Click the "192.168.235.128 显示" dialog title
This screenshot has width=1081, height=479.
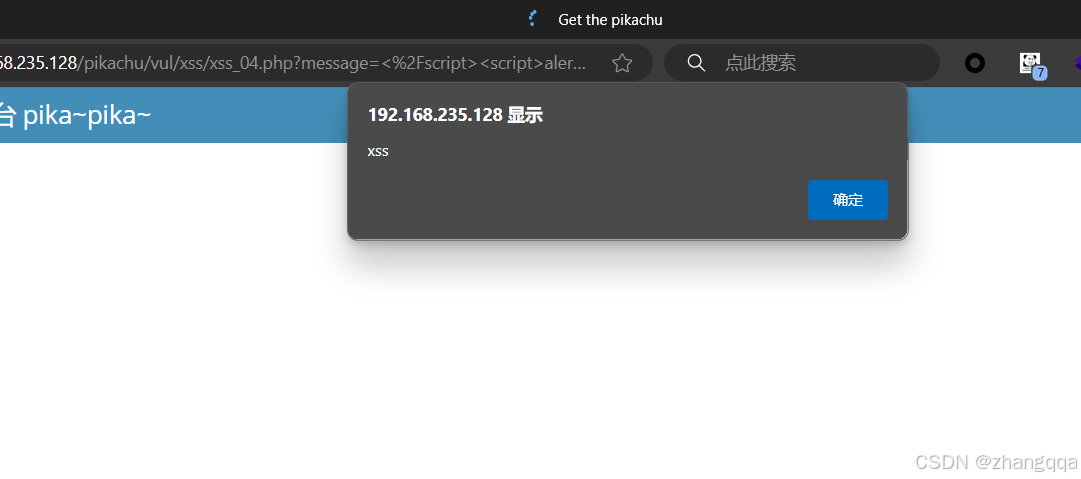[x=455, y=115]
